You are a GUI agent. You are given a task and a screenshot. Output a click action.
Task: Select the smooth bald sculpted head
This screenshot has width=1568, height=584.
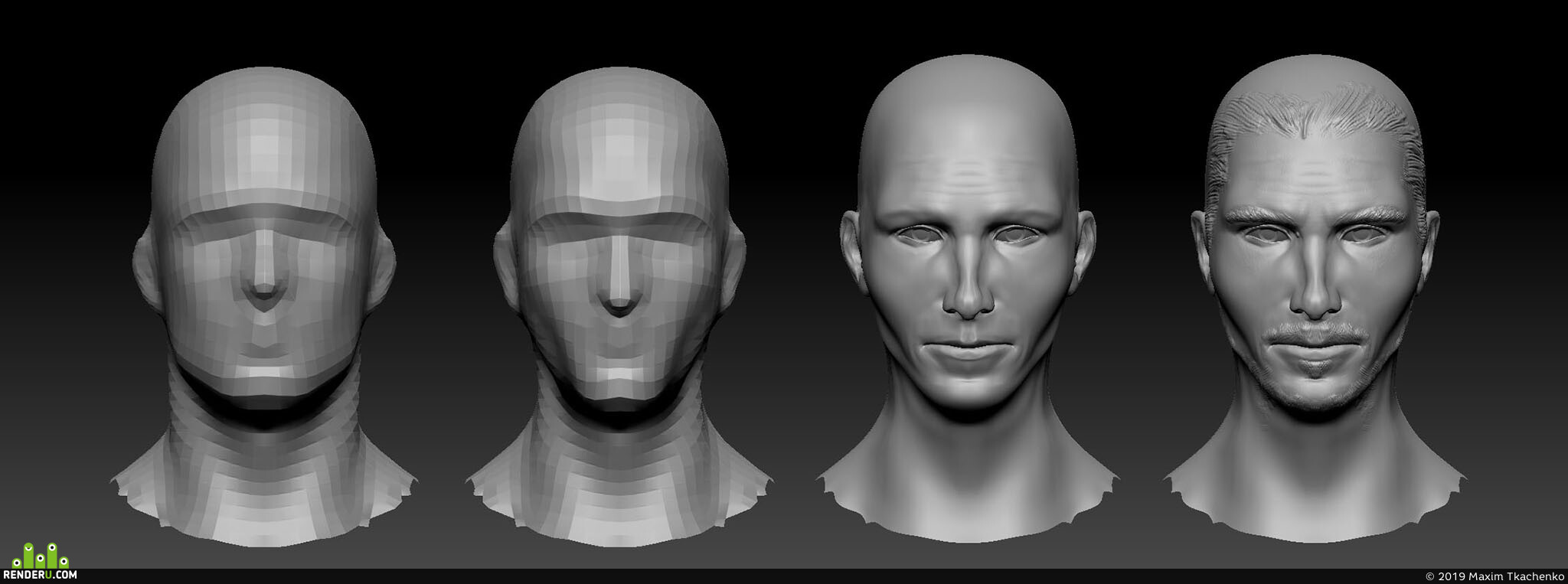(969, 299)
